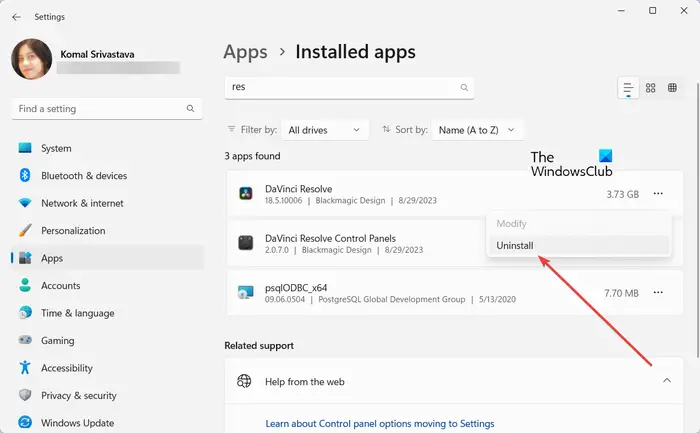This screenshot has width=700, height=433.
Task: Click the magnifier in Find a setting box
Action: click(x=190, y=108)
